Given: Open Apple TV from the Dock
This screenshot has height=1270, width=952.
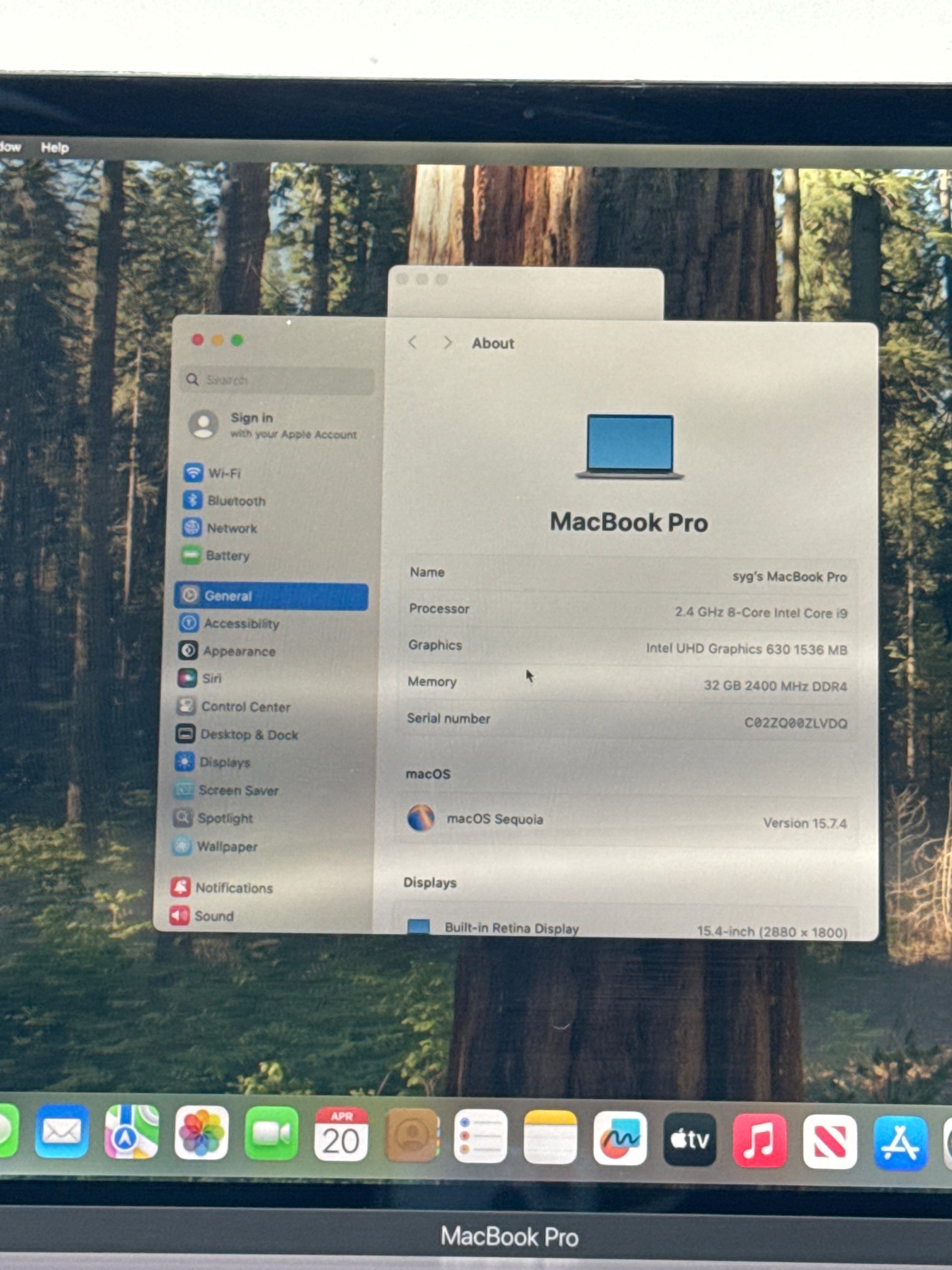Looking at the screenshot, I should 689,1139.
